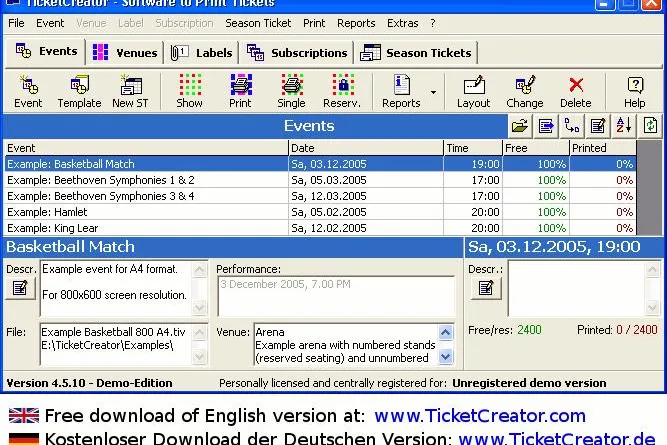The width and height of the screenshot is (667, 445).
Task: Select the Example: King Lear event
Action: click(x=320, y=228)
